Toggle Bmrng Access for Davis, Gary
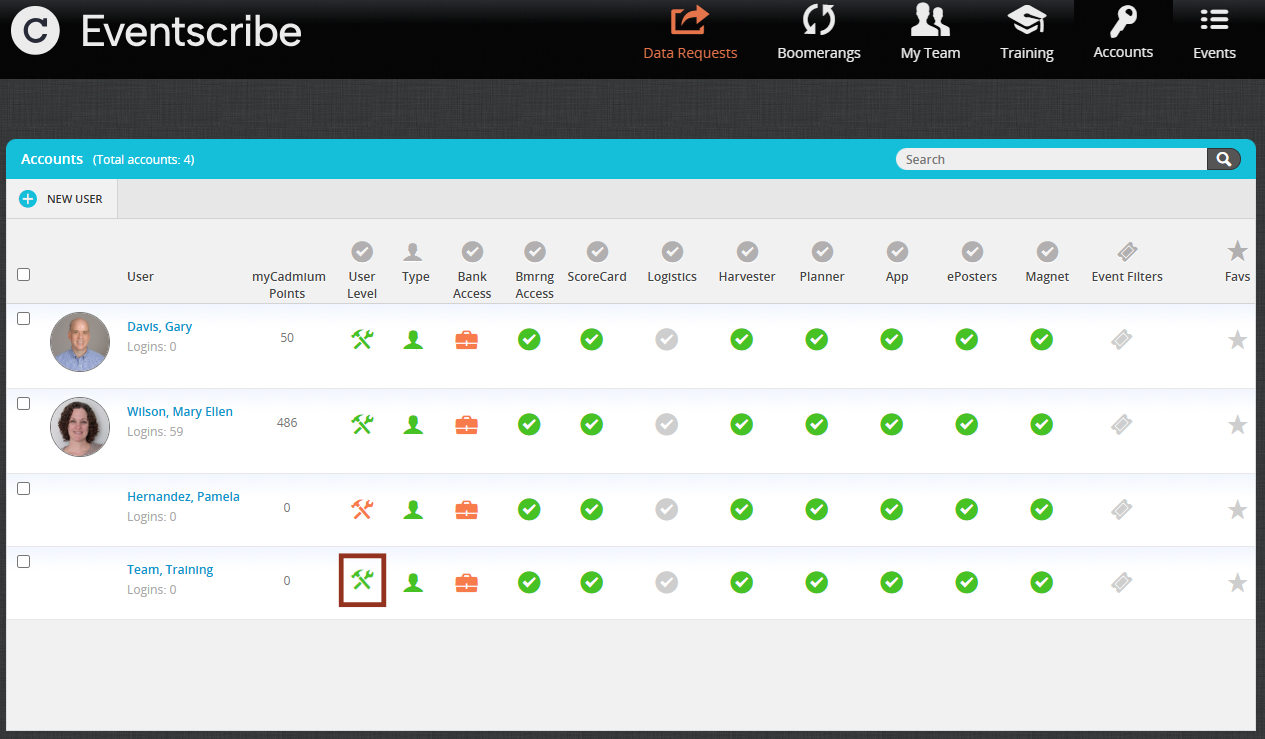Viewport: 1265px width, 739px height. [x=529, y=339]
